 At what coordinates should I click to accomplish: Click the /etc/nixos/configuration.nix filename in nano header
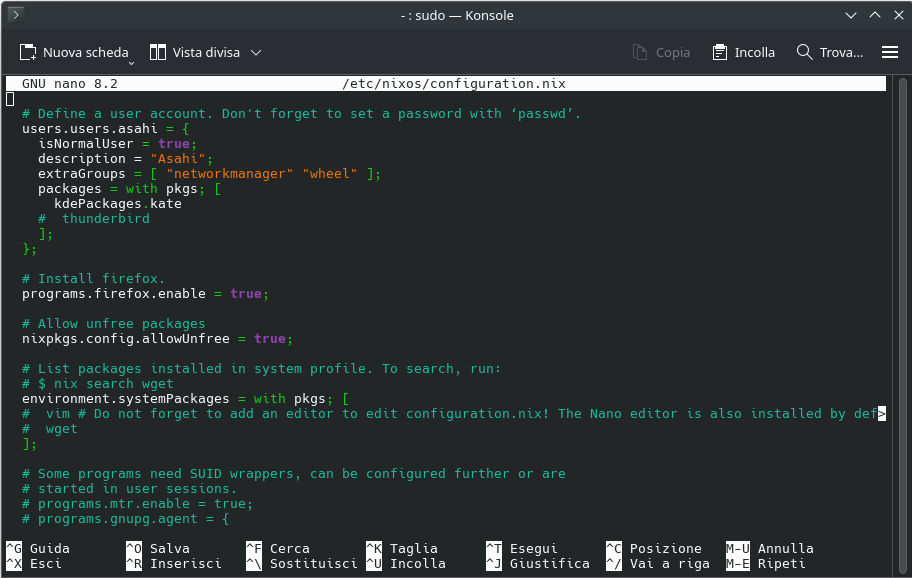(x=454, y=84)
